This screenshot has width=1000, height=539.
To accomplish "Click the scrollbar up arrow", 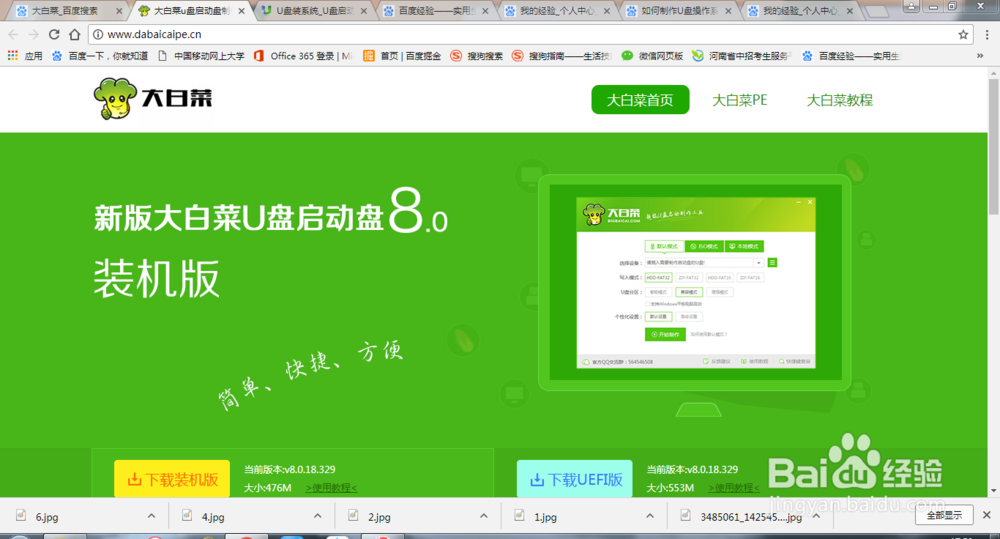I will tap(994, 74).
